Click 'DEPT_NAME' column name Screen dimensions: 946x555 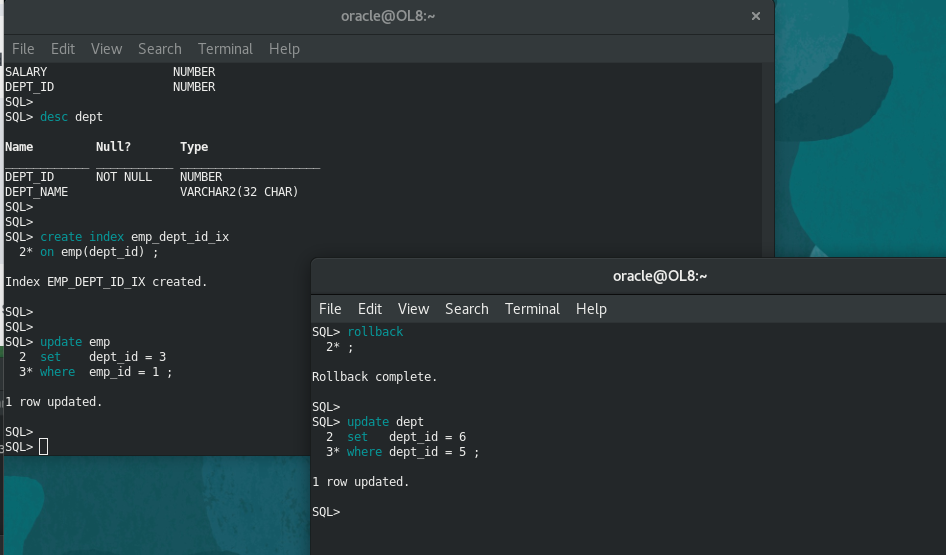[x=37, y=192]
